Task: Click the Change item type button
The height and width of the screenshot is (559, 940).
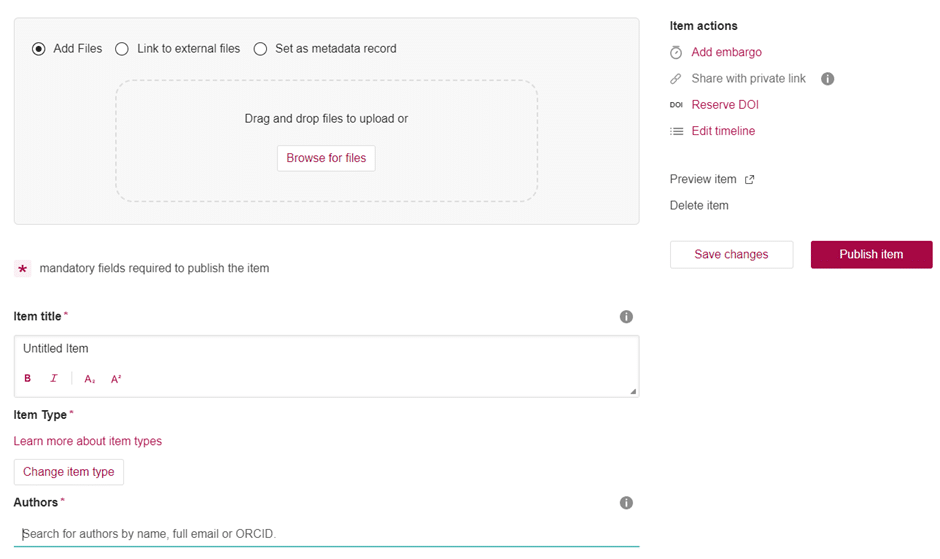Action: pos(69,472)
